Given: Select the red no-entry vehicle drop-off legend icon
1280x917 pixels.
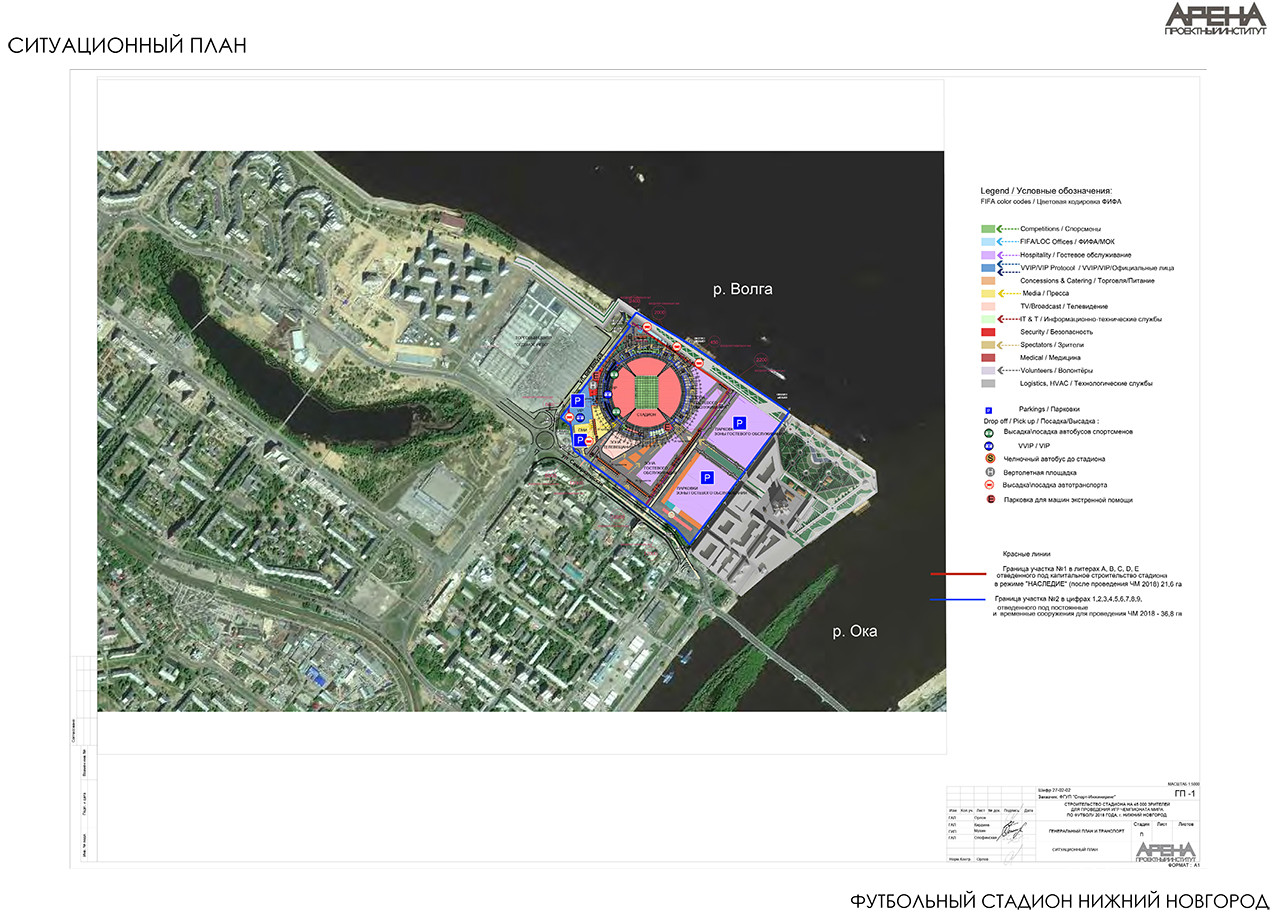Looking at the screenshot, I should point(988,485).
